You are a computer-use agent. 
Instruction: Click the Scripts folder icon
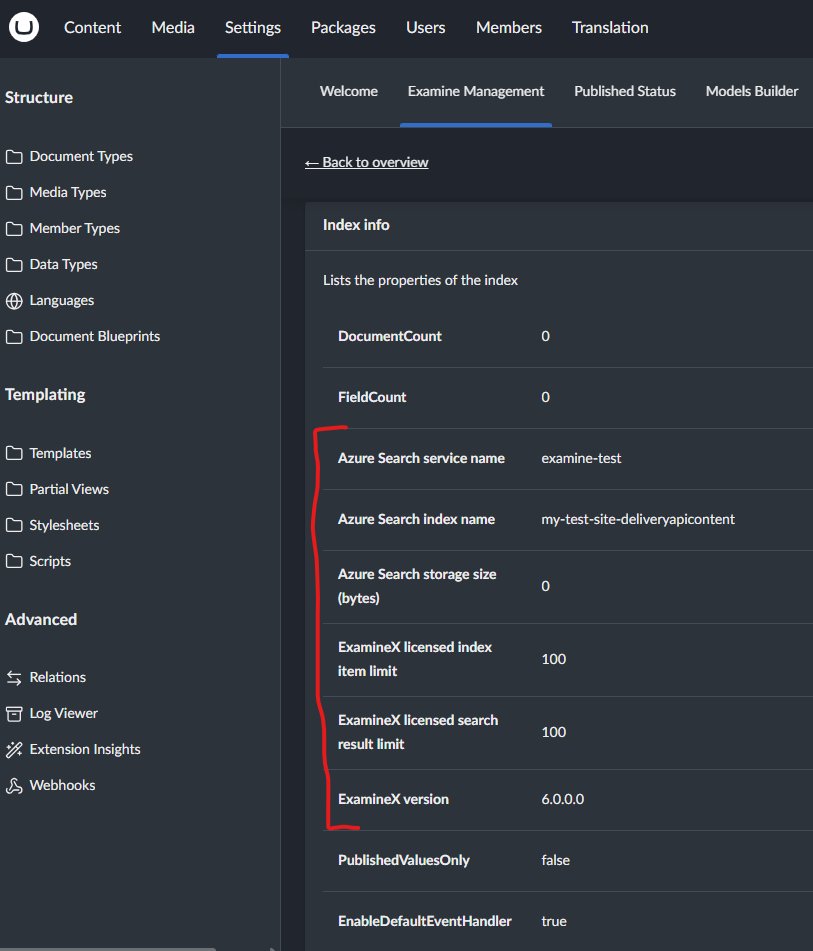pos(14,561)
